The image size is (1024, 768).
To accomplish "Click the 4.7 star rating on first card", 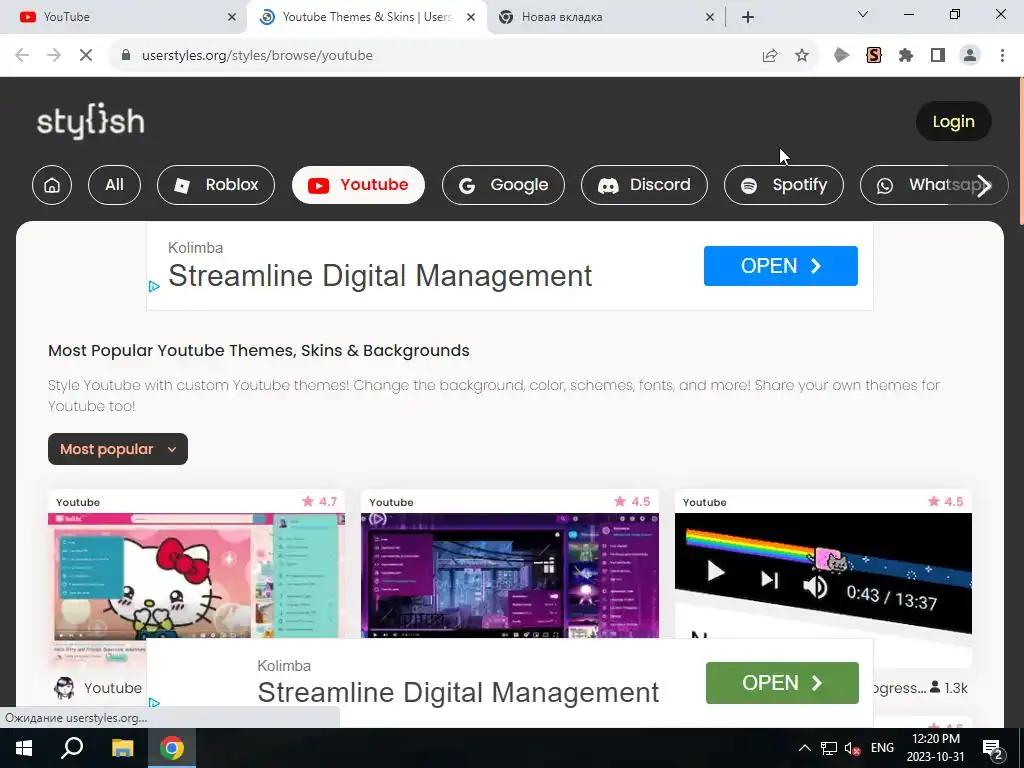I will click(319, 502).
